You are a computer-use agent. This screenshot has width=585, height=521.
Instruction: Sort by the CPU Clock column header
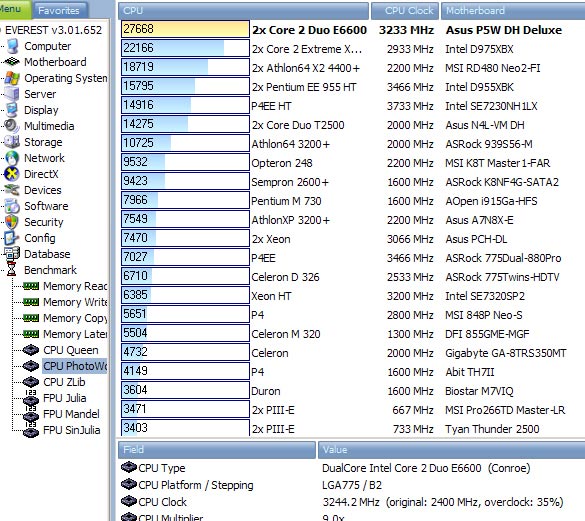405,11
